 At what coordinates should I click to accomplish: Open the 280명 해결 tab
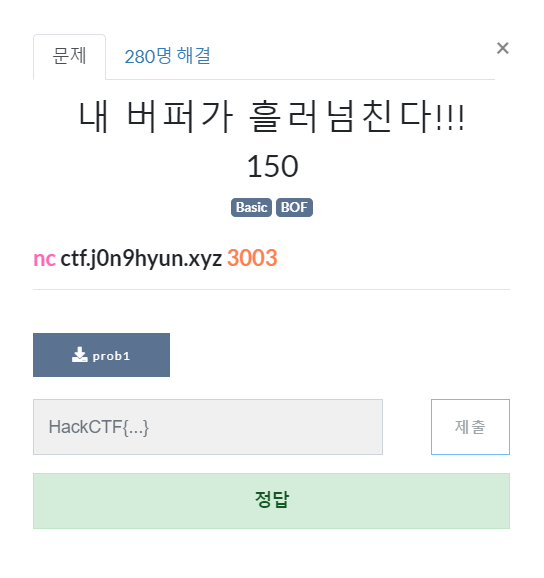pyautogui.click(x=167, y=57)
